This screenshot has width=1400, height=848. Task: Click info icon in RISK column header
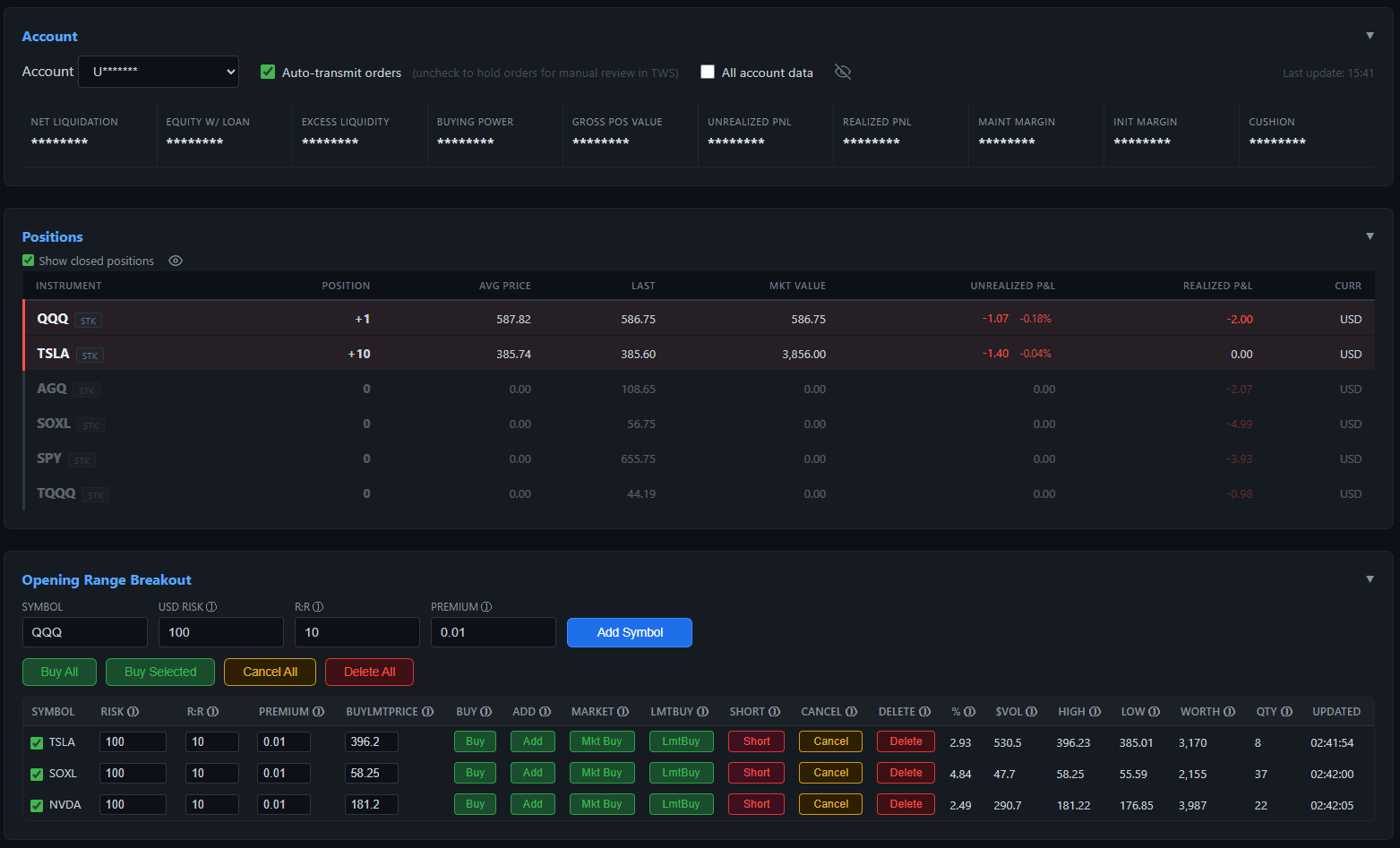[133, 712]
